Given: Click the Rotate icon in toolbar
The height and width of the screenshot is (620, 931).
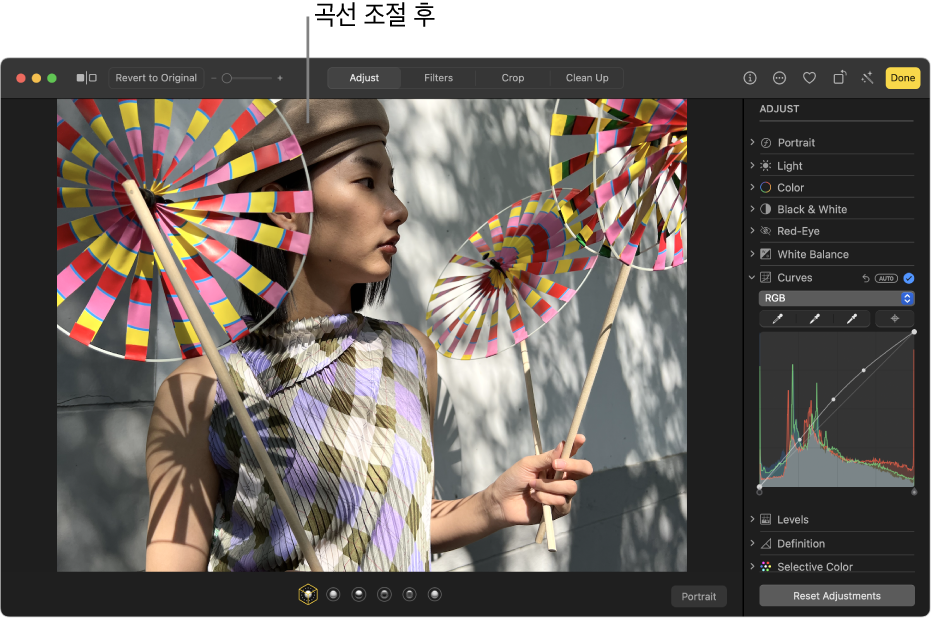Looking at the screenshot, I should pos(840,78).
